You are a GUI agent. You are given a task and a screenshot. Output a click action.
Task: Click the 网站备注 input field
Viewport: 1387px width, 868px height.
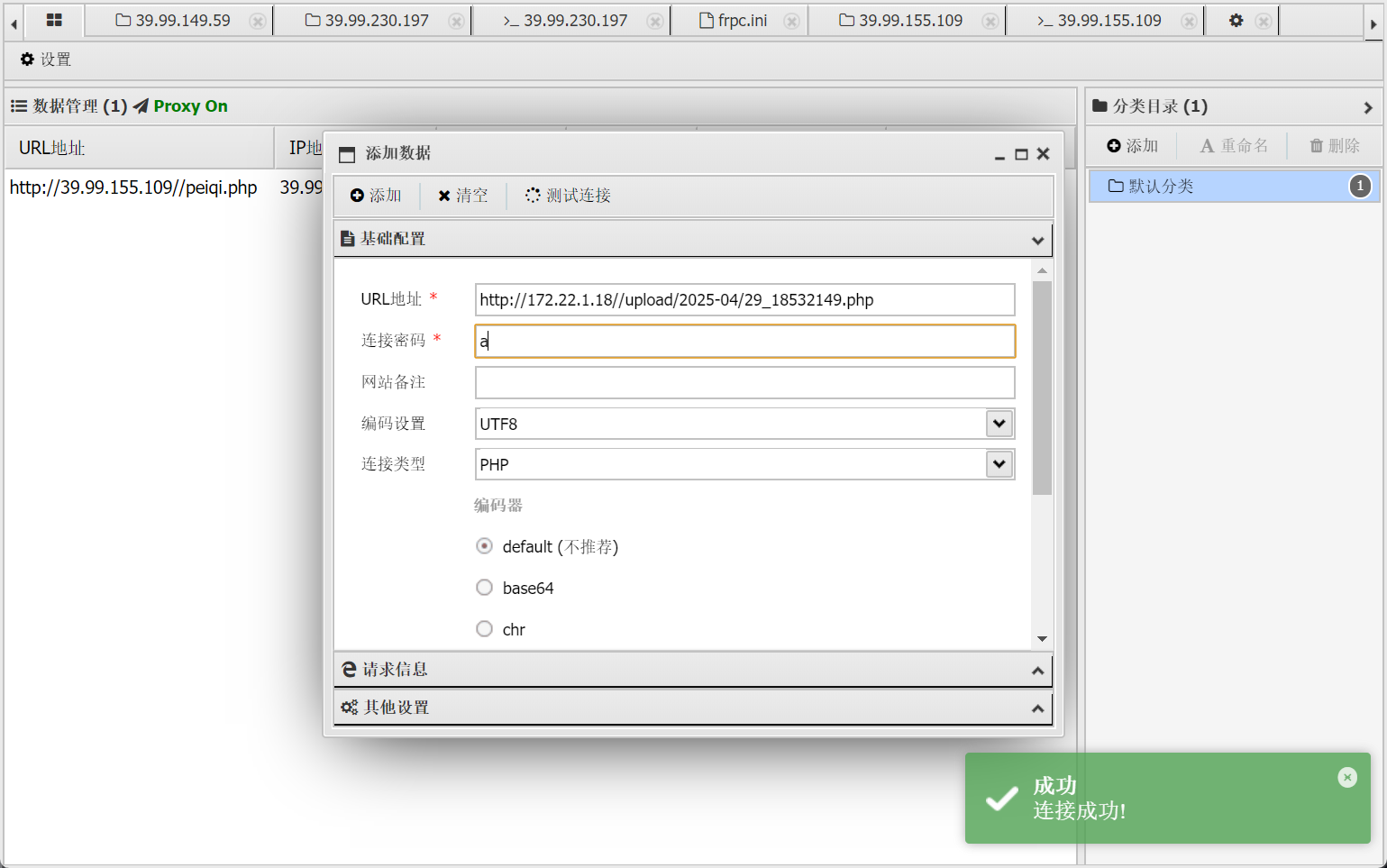click(744, 382)
